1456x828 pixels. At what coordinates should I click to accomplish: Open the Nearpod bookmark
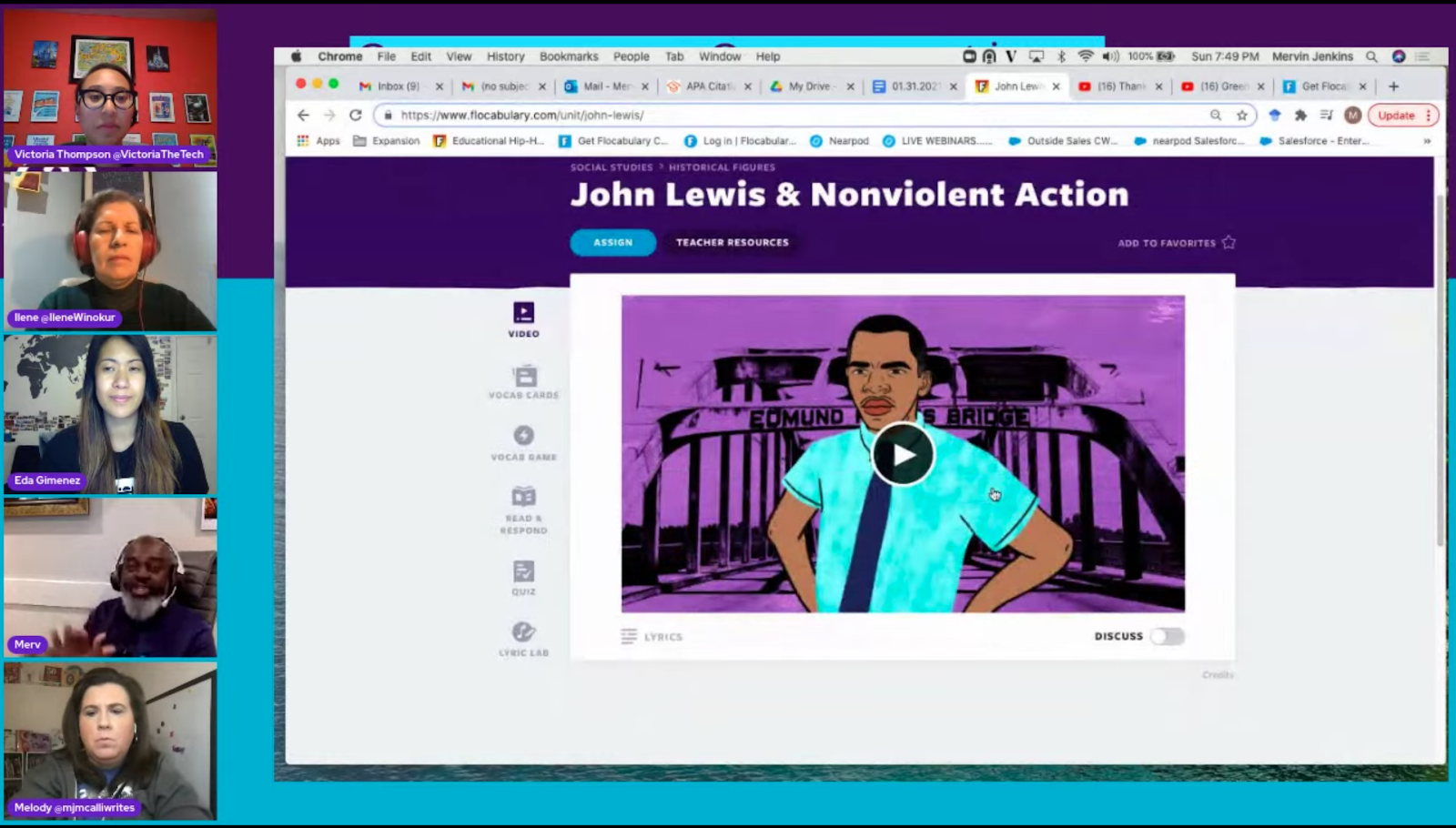(x=839, y=141)
